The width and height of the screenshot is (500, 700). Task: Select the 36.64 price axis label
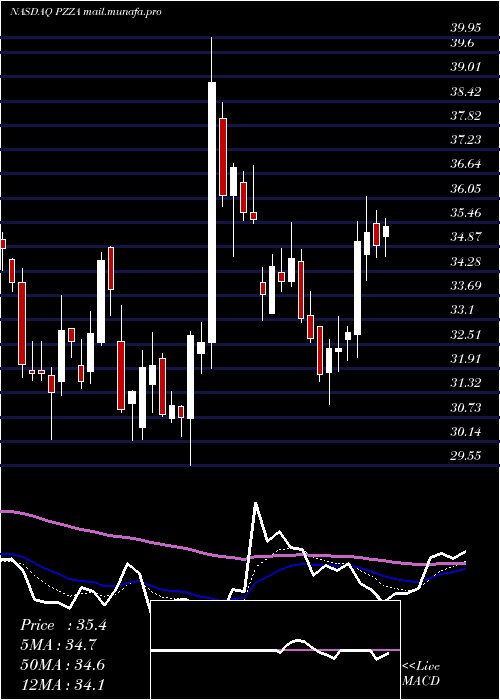click(x=466, y=164)
